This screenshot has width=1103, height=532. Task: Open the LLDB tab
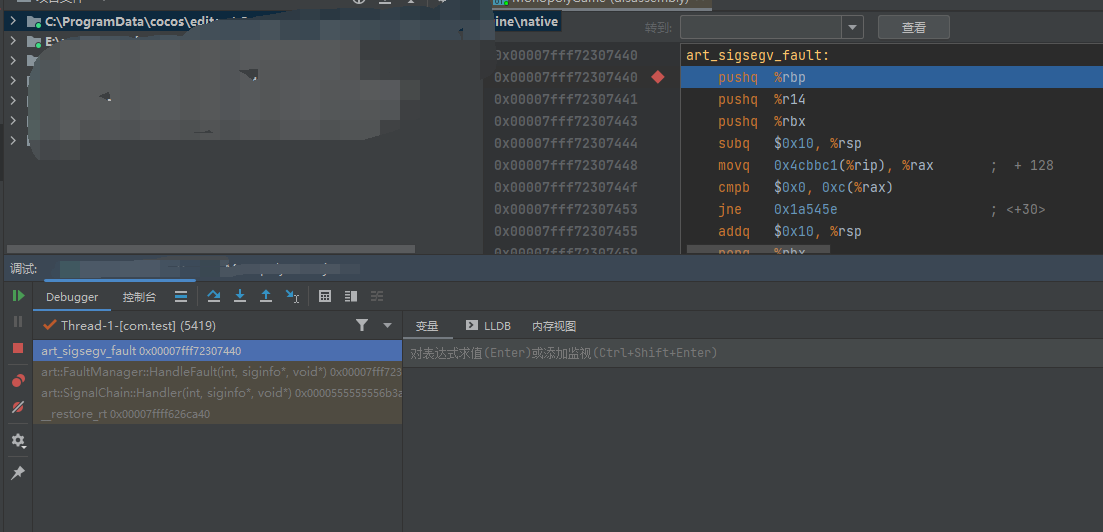click(488, 326)
